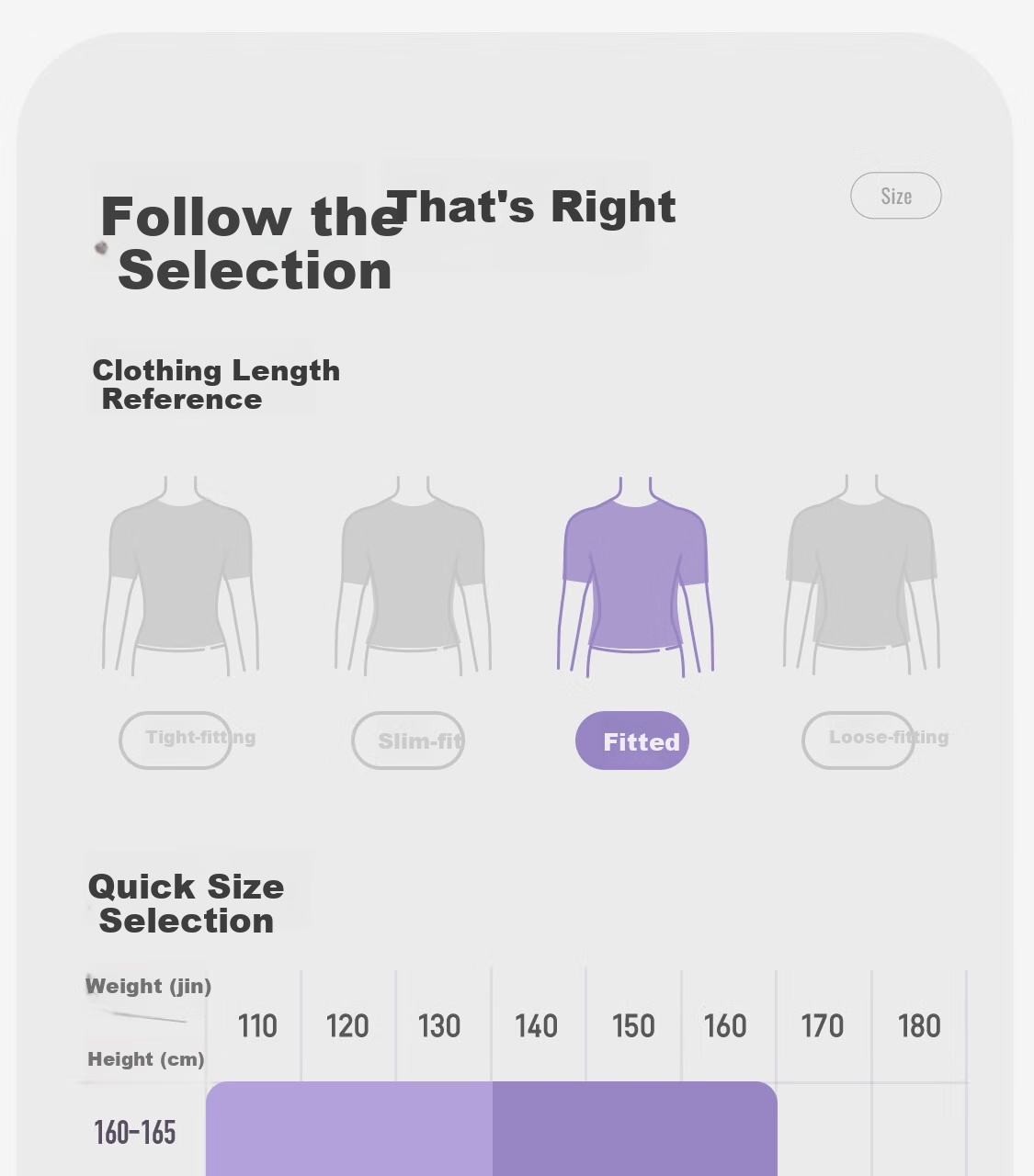Choose the Loose-fitting option pill

pyautogui.click(x=858, y=740)
